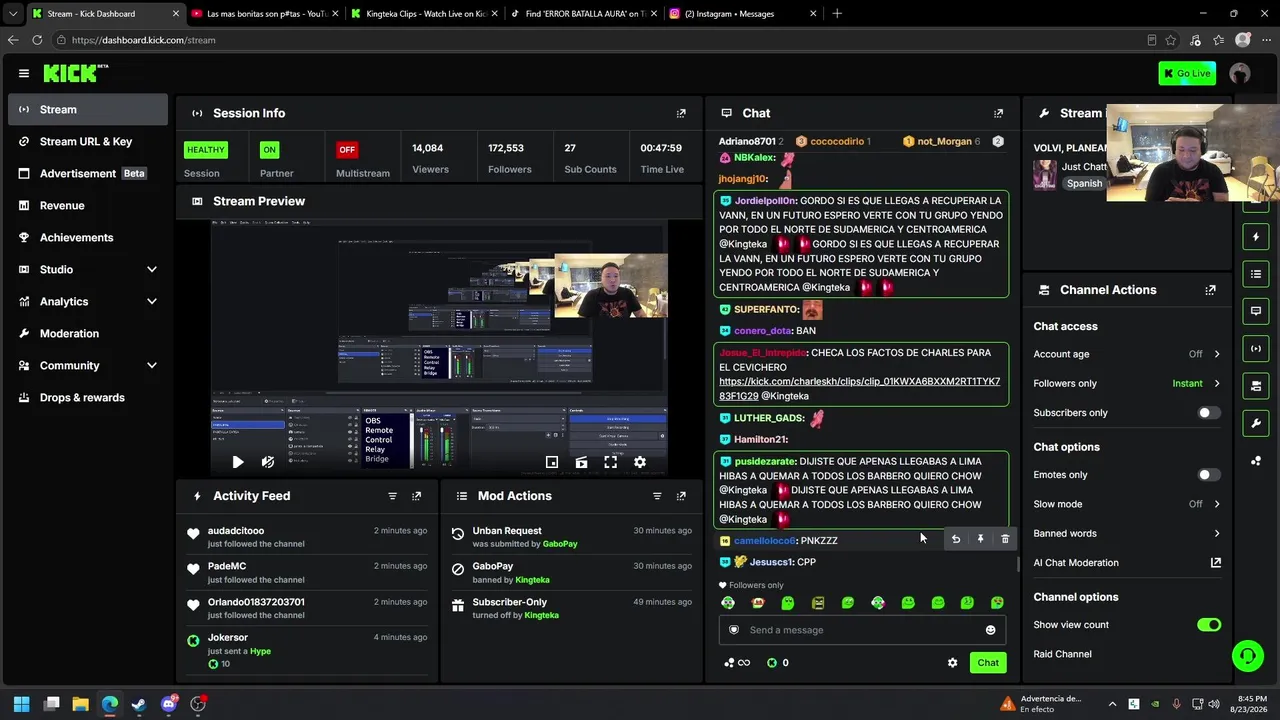Open the emoji picker in chat input
Image resolution: width=1280 pixels, height=720 pixels.
pos(990,630)
